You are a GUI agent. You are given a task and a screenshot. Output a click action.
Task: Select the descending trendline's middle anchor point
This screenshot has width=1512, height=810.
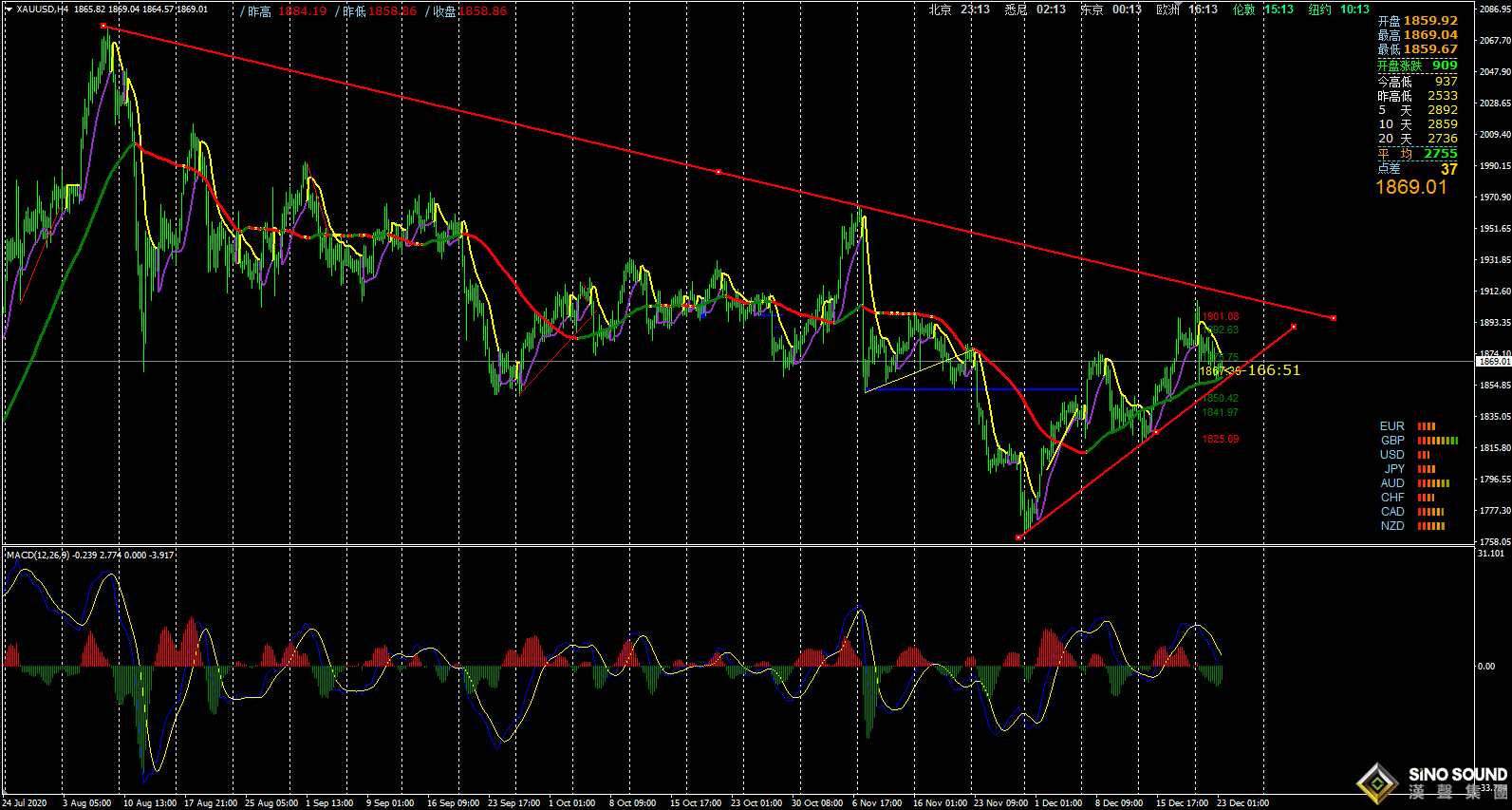[x=719, y=172]
